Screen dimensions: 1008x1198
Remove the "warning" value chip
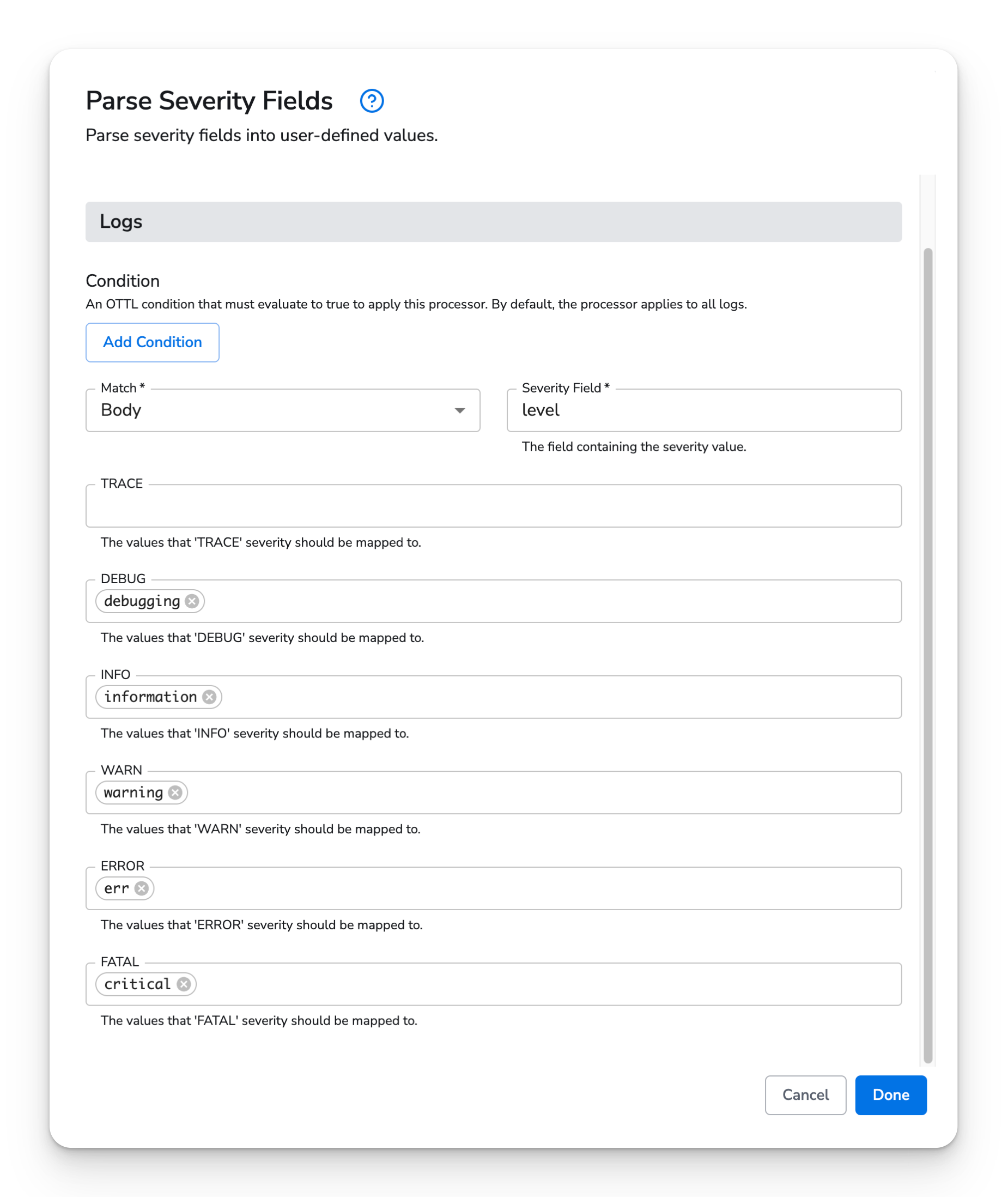click(x=176, y=792)
